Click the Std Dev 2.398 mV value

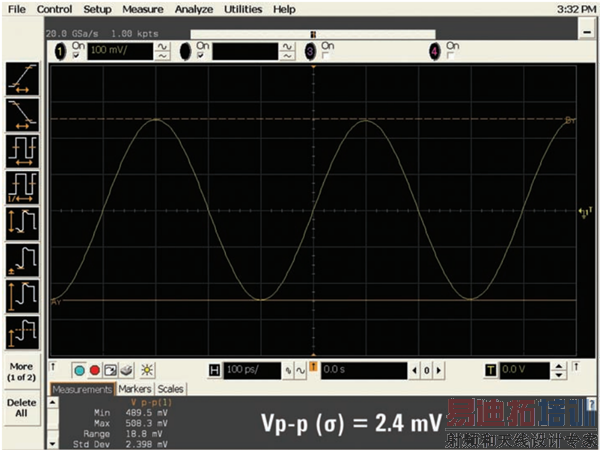[x=146, y=444]
